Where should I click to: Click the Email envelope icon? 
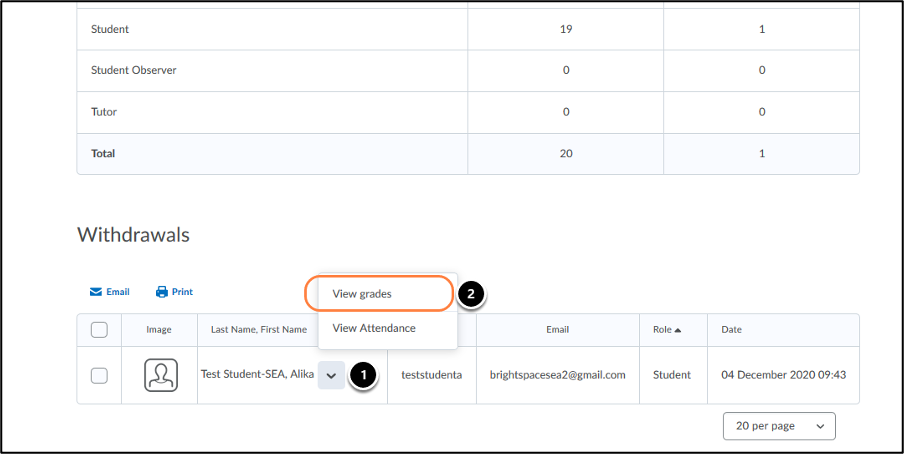pos(96,292)
